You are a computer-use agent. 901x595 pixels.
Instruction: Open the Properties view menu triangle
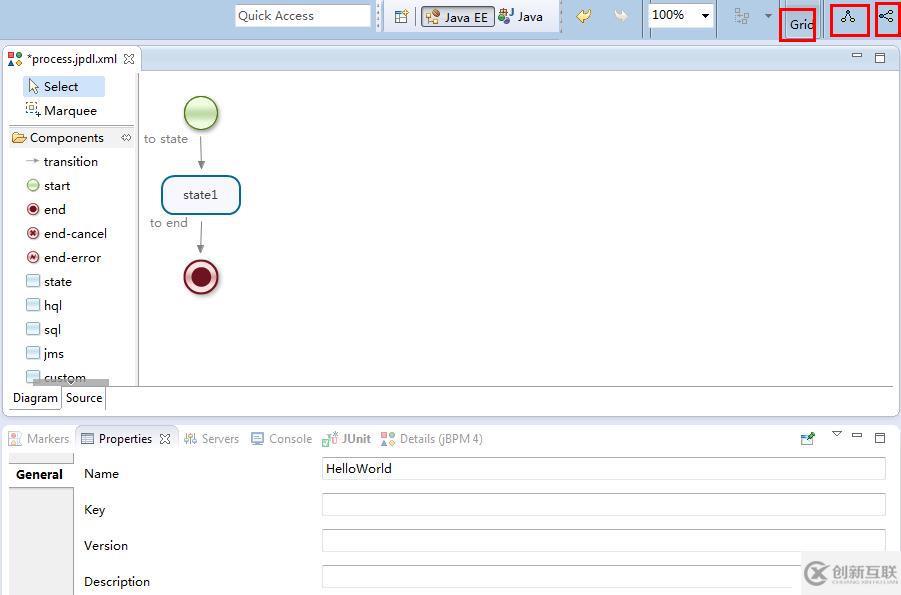coord(837,434)
